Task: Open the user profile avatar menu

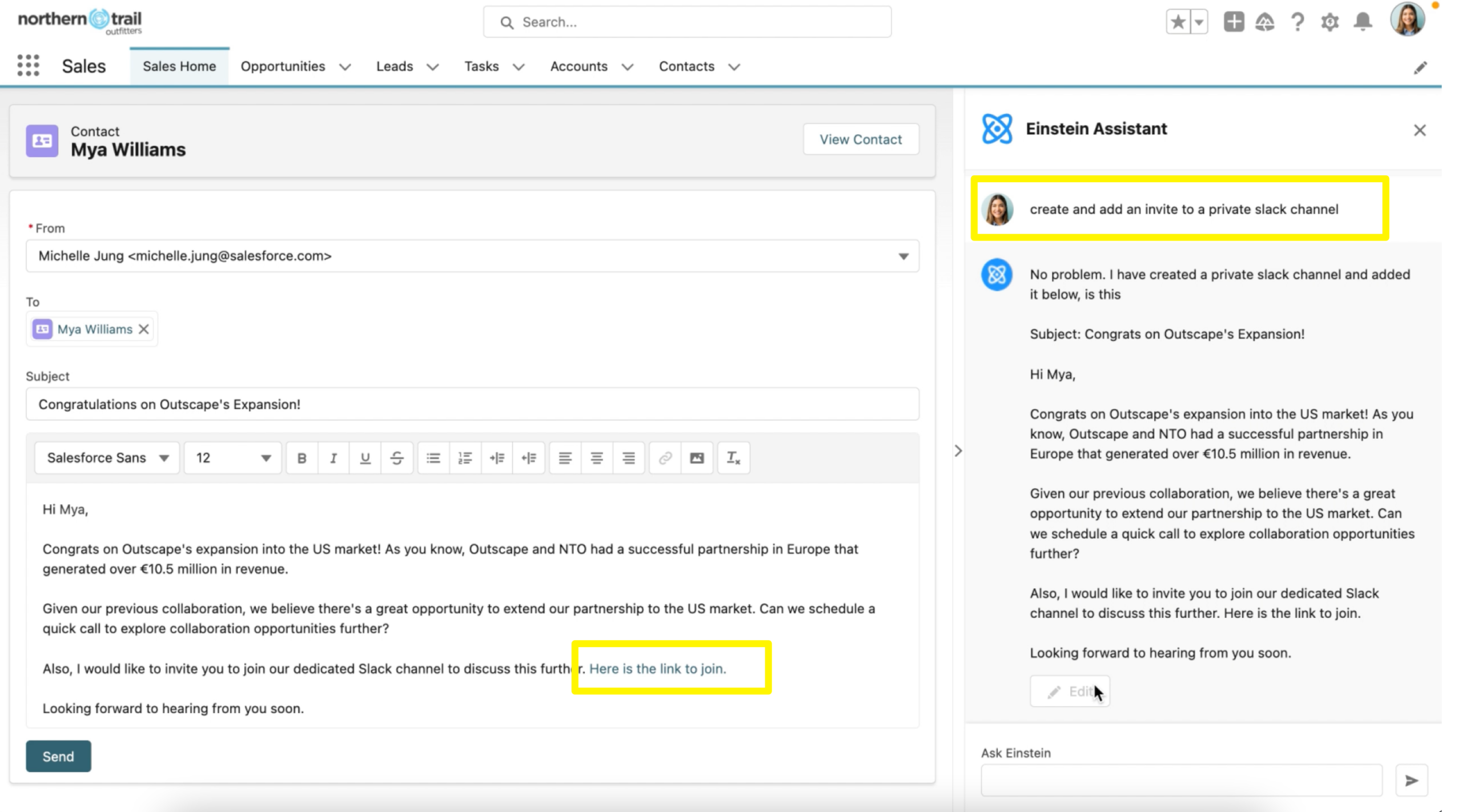Action: (1408, 20)
